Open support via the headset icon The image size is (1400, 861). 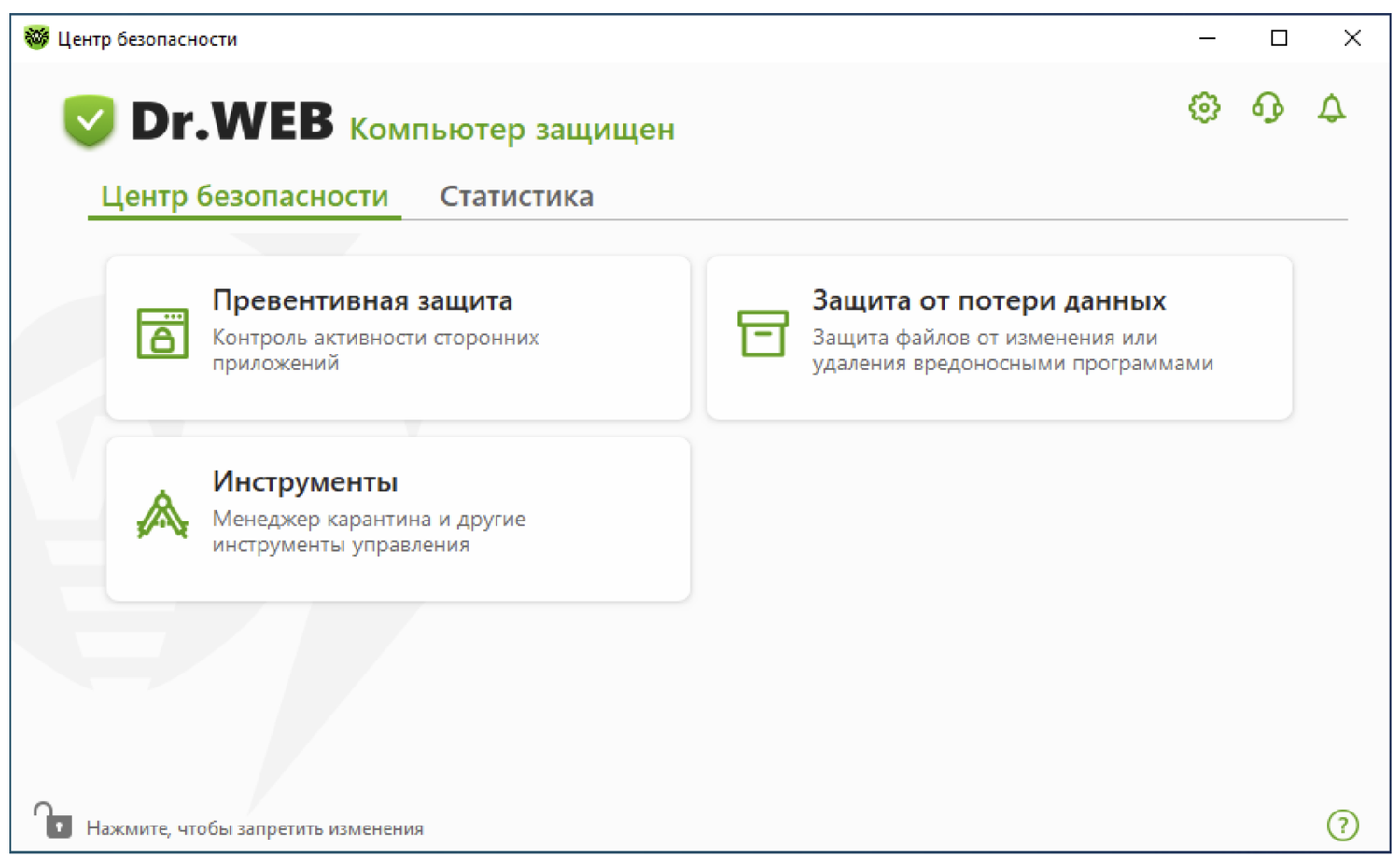(1267, 108)
